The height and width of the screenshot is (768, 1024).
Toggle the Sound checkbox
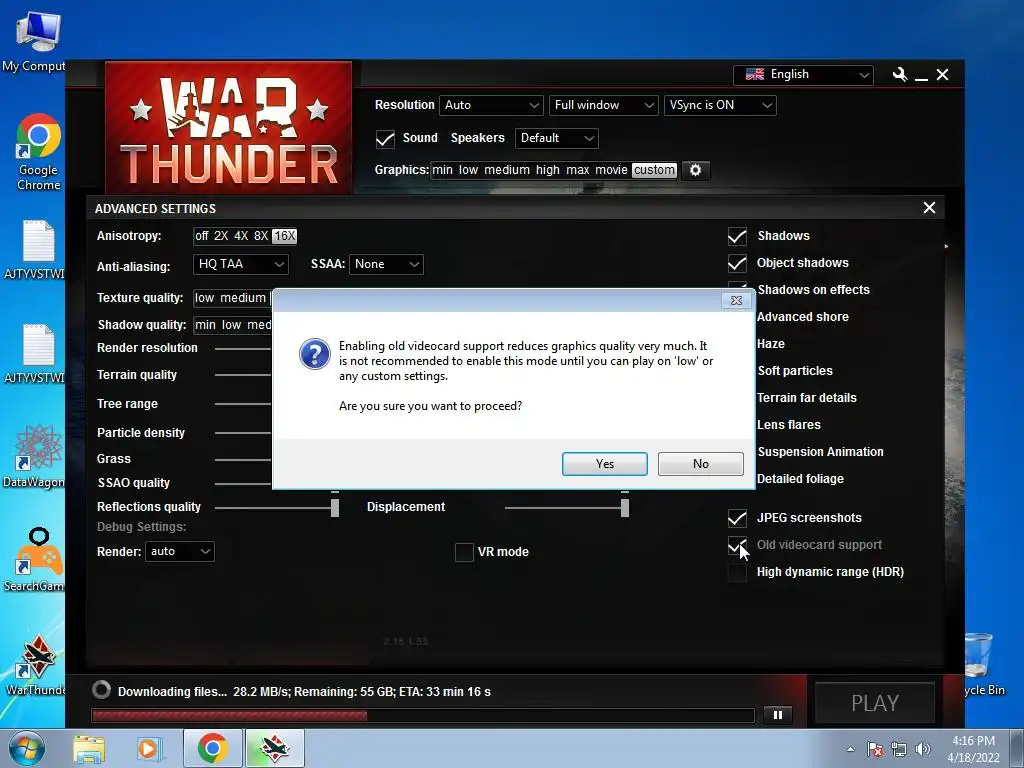click(x=385, y=138)
